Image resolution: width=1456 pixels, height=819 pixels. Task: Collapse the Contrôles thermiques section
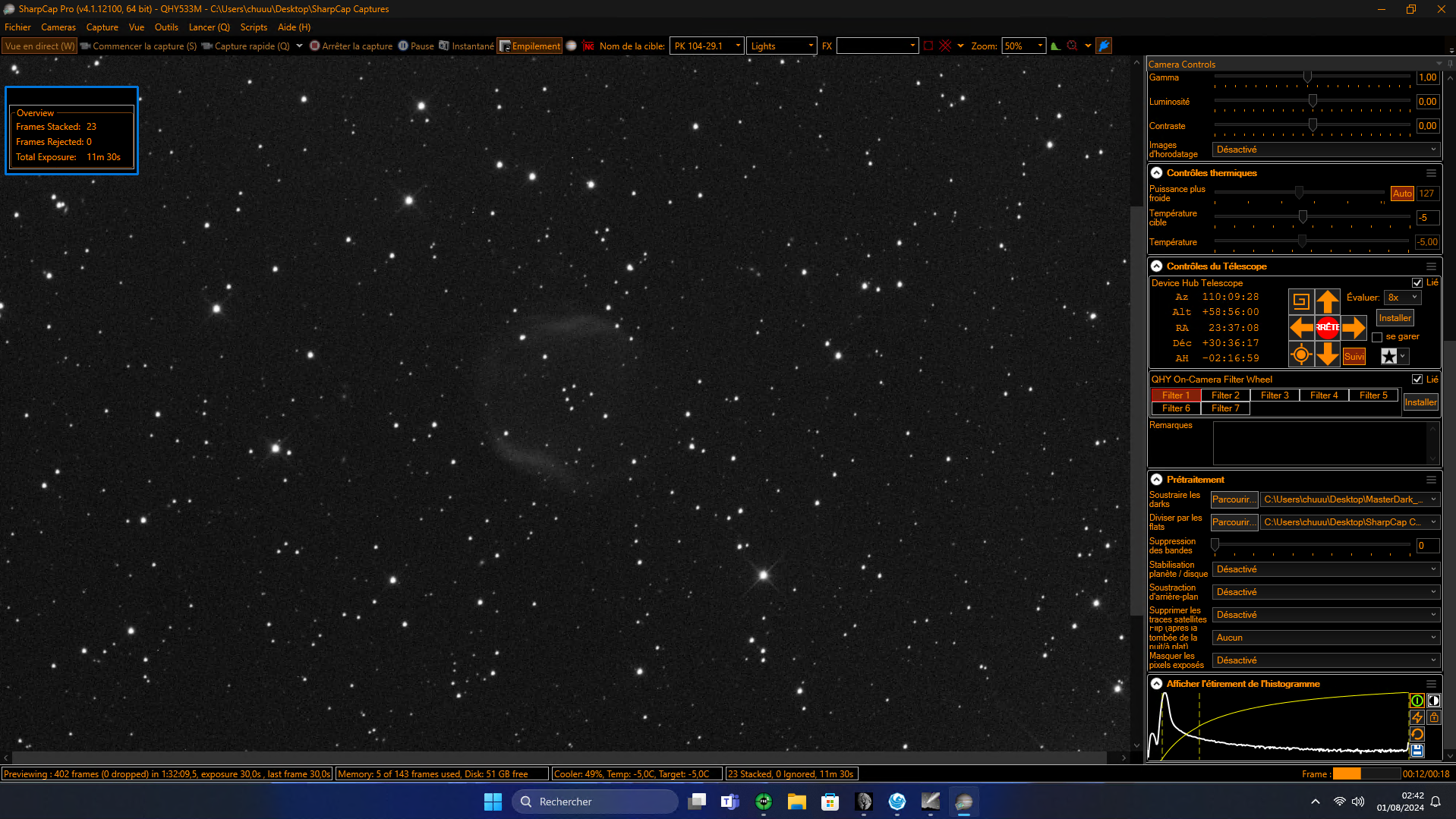[x=1157, y=173]
